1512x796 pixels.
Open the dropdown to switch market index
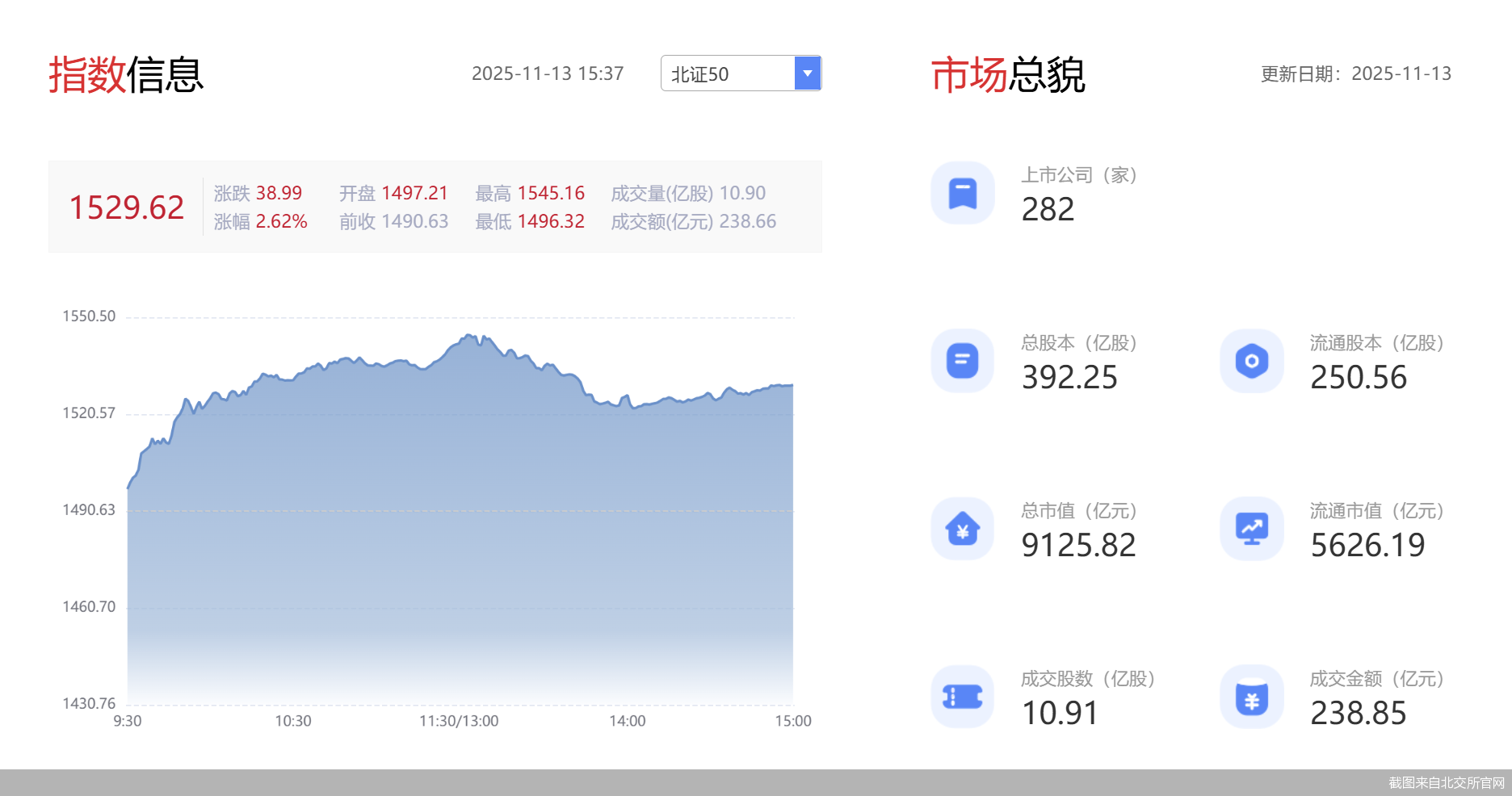[739, 73]
